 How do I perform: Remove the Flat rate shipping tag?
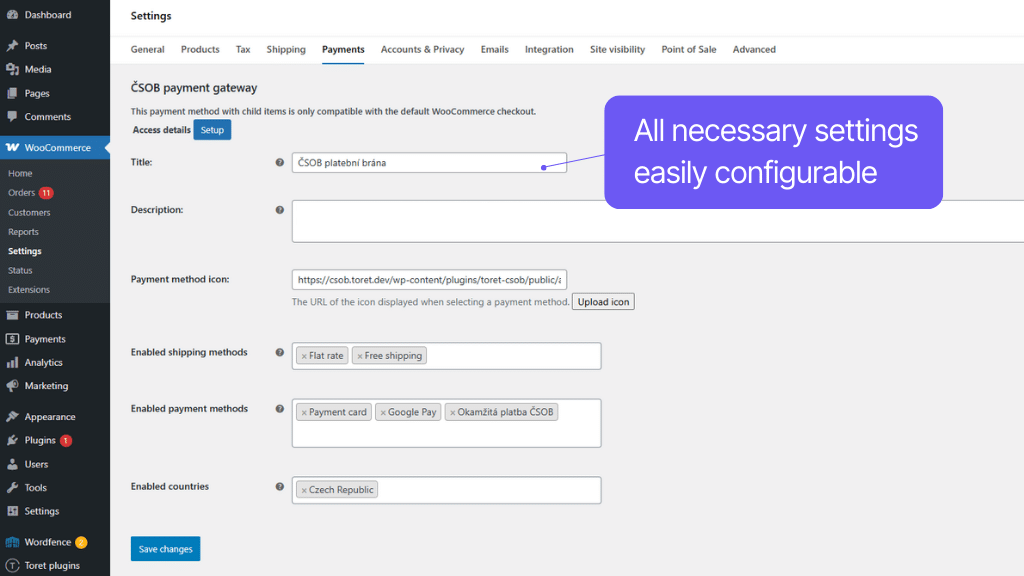(x=304, y=357)
